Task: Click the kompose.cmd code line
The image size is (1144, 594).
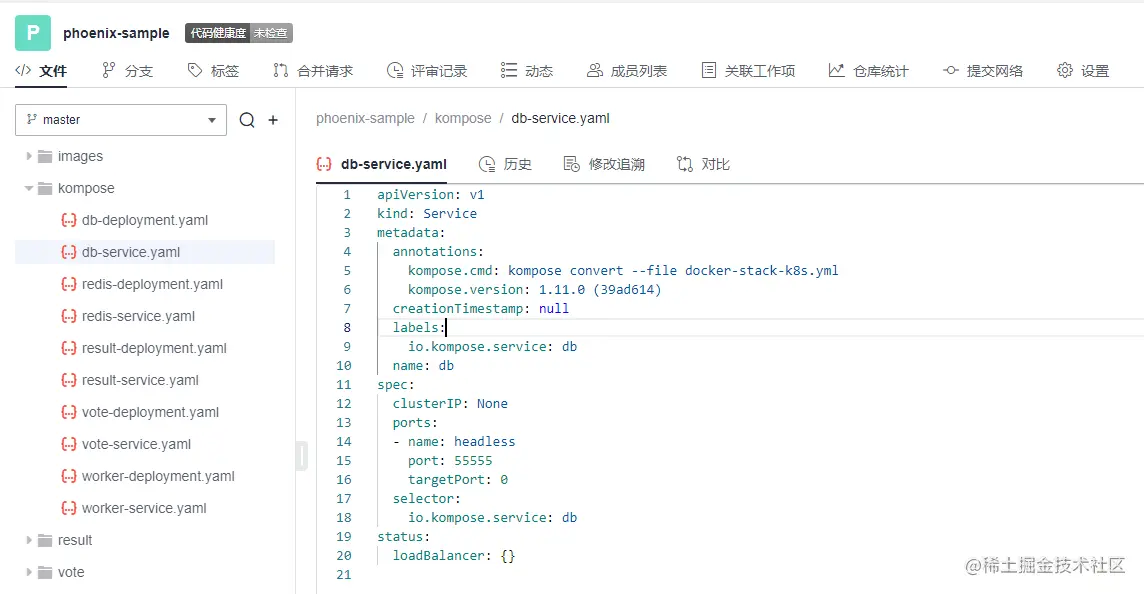Action: coord(623,271)
